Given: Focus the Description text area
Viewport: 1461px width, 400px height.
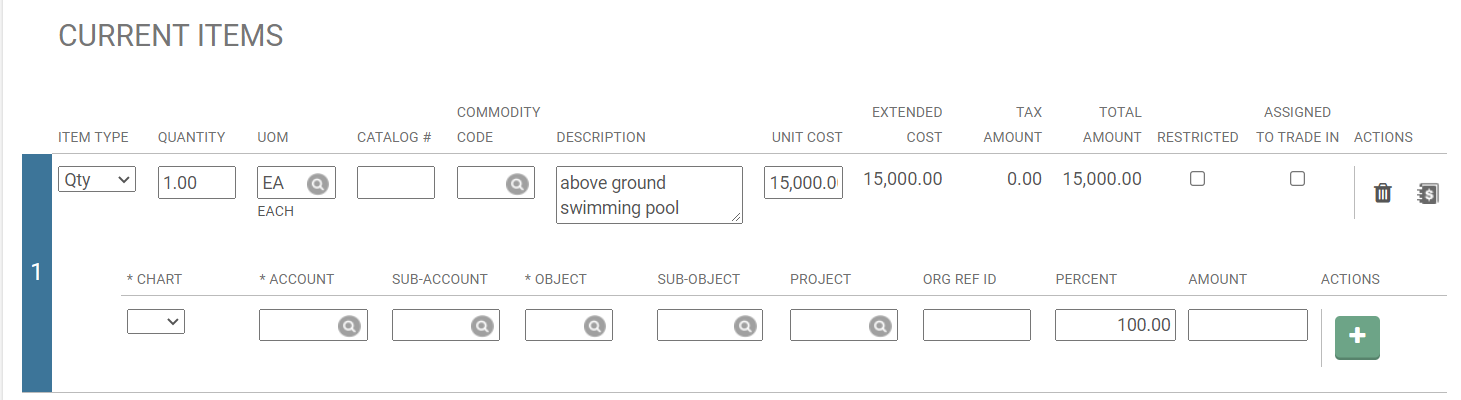Looking at the screenshot, I should 648,195.
